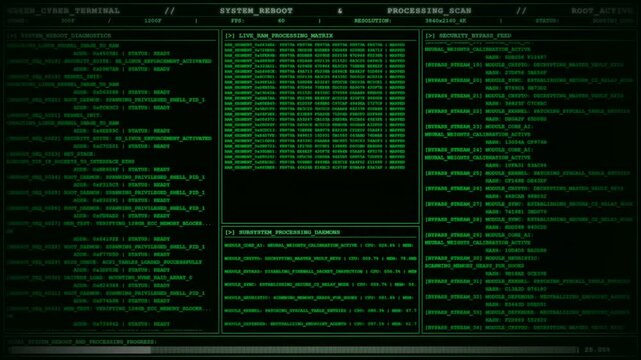The width and height of the screenshot is (641, 360).
Task: Click the MODULE_CORE_AI daemon row
Action: [320, 245]
